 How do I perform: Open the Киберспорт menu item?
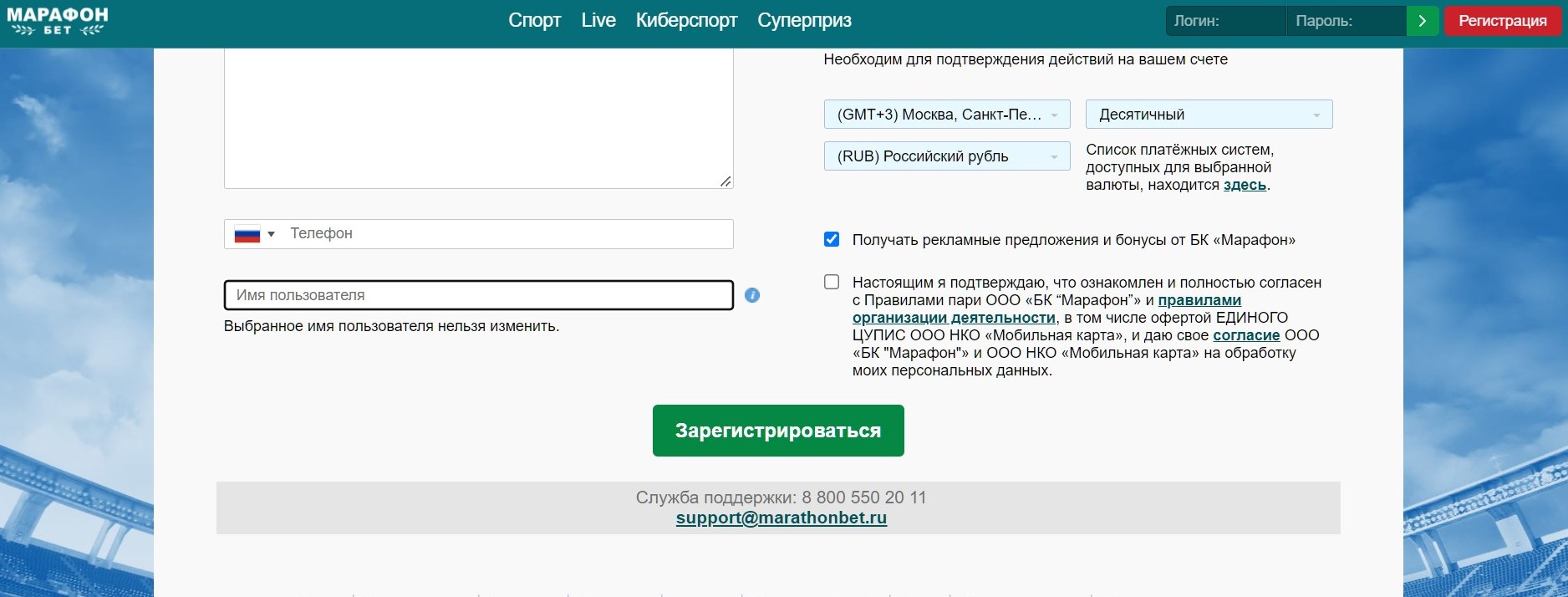click(687, 20)
